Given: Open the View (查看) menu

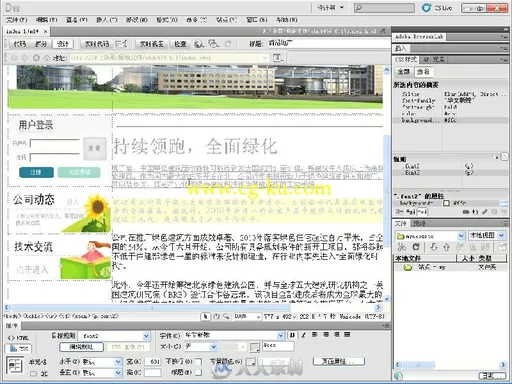Looking at the screenshot, I should click(x=76, y=20).
